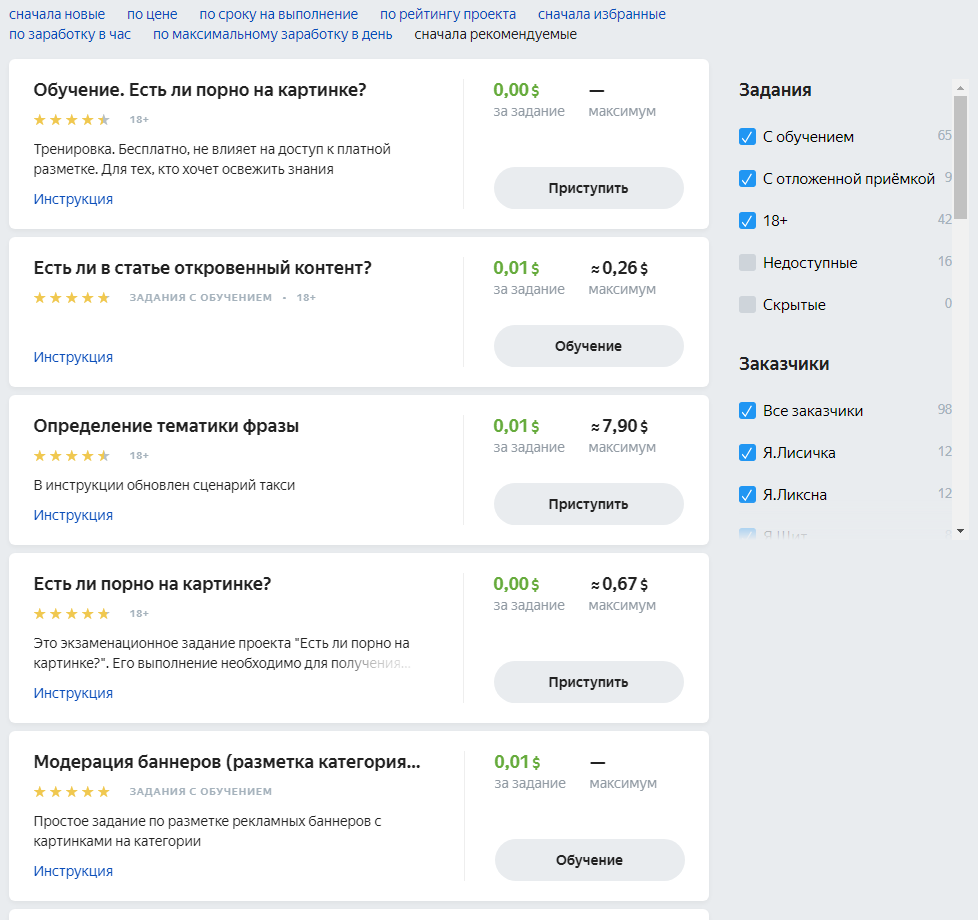Uncheck the "Все заказчики" checkbox

coord(745,409)
